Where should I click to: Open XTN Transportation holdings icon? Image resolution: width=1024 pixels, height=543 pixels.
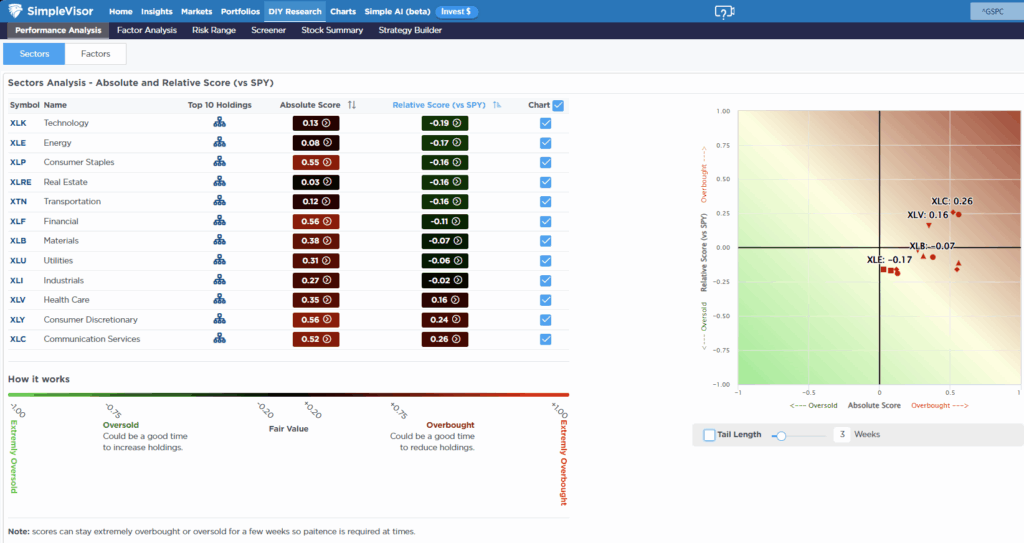pos(219,201)
